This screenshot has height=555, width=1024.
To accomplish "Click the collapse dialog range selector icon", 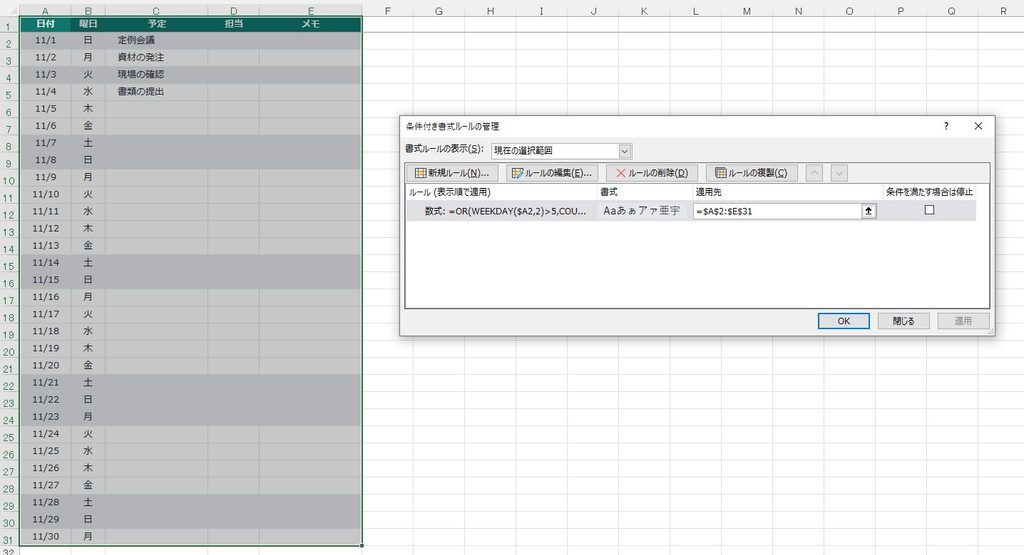I will 869,211.
